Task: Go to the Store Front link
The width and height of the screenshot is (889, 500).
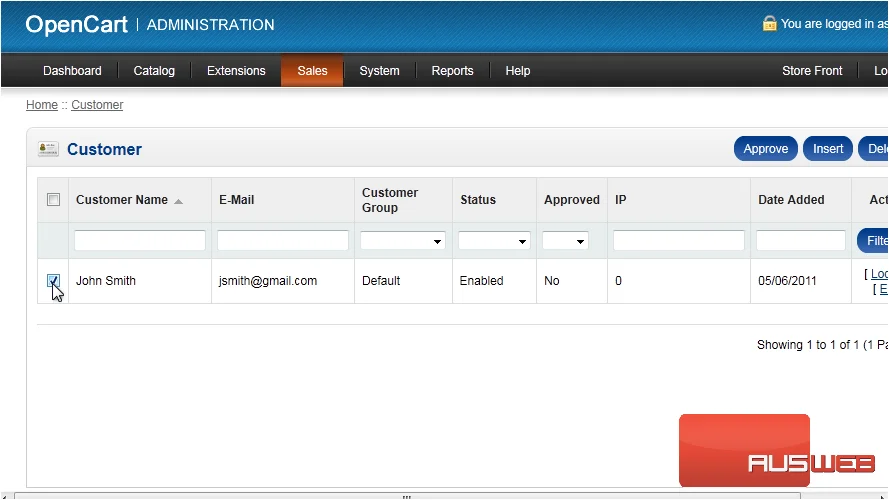Action: (812, 71)
